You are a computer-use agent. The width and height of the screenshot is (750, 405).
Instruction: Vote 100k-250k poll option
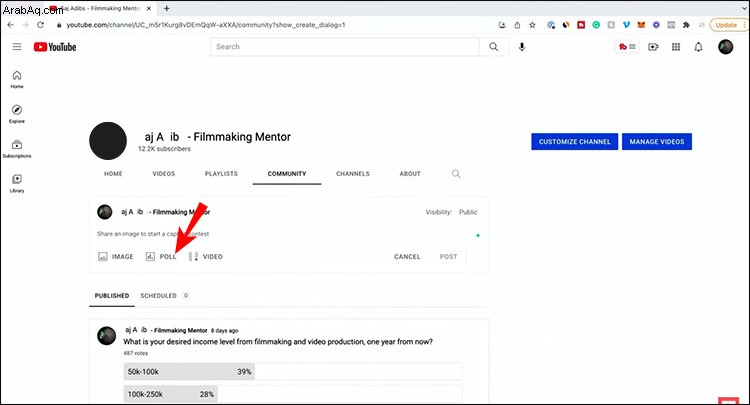click(x=293, y=394)
